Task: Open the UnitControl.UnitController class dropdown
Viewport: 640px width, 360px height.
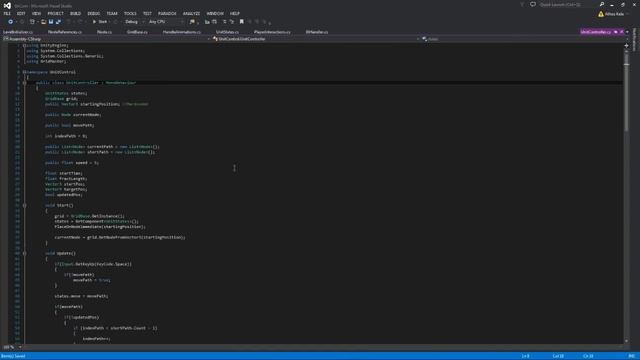Action: point(316,39)
